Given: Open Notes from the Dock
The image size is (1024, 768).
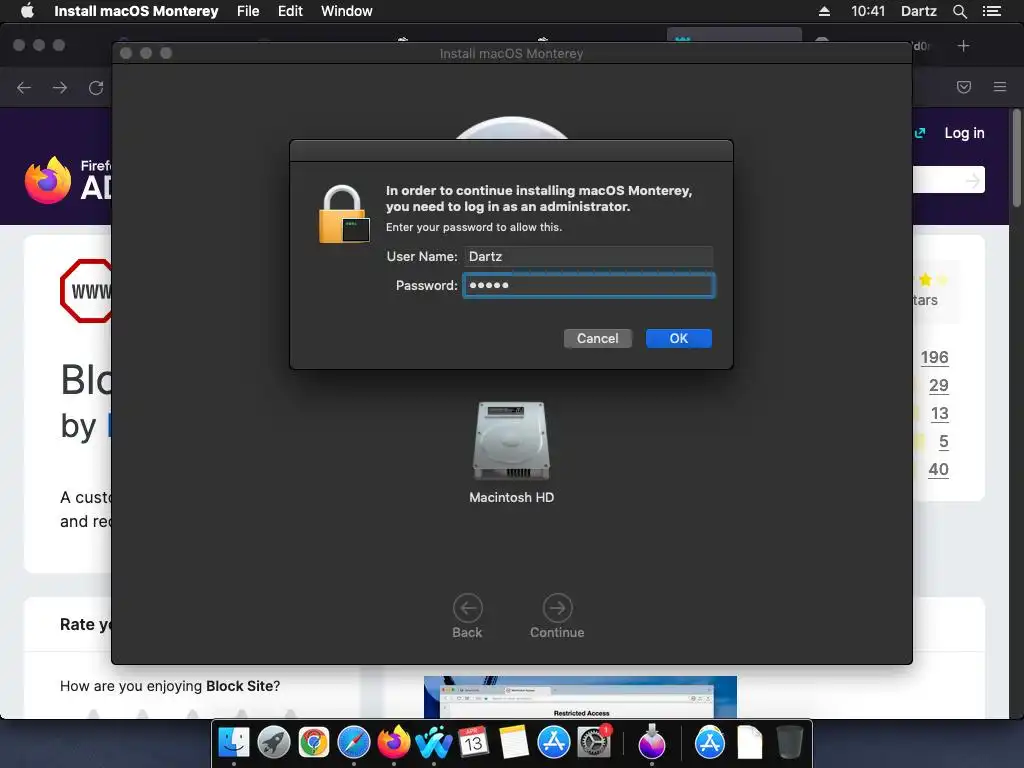Looking at the screenshot, I should (x=513, y=743).
